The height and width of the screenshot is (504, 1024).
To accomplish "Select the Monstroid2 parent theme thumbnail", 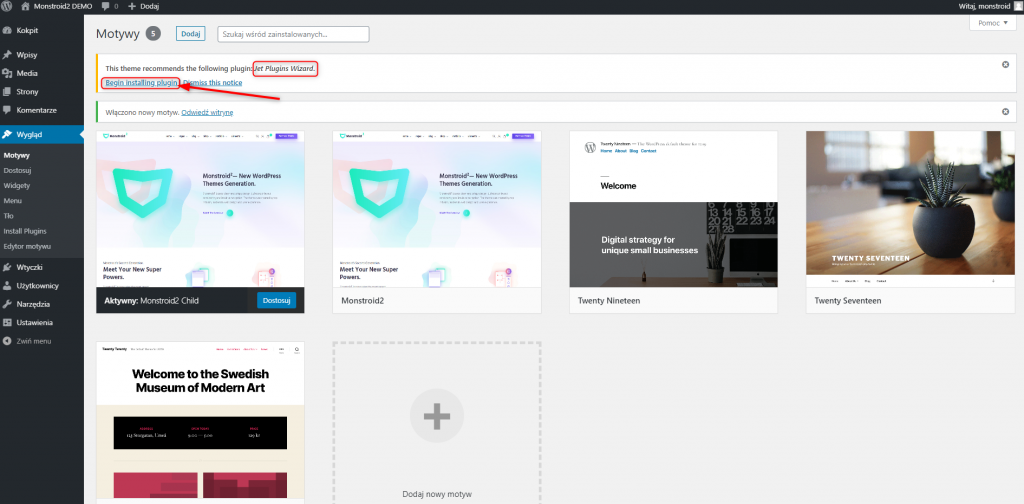I will click(x=437, y=209).
